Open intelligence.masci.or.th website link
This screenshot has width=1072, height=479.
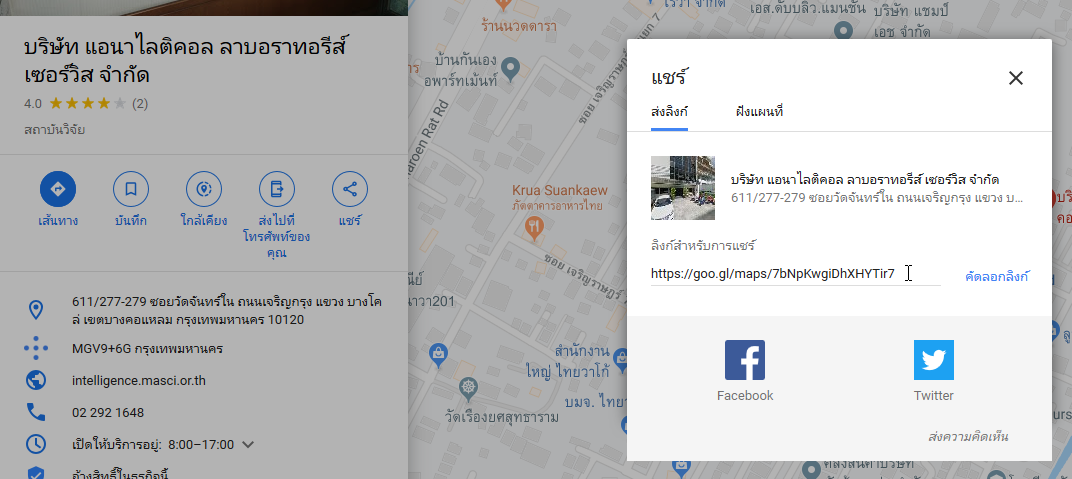pyautogui.click(x=139, y=381)
